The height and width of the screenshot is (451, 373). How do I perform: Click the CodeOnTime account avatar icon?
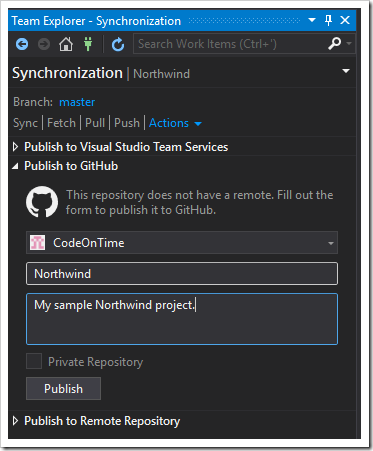pyautogui.click(x=37, y=243)
